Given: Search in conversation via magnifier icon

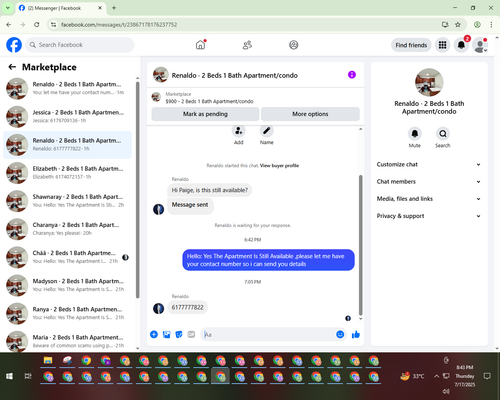Looking at the screenshot, I should pyautogui.click(x=443, y=134).
